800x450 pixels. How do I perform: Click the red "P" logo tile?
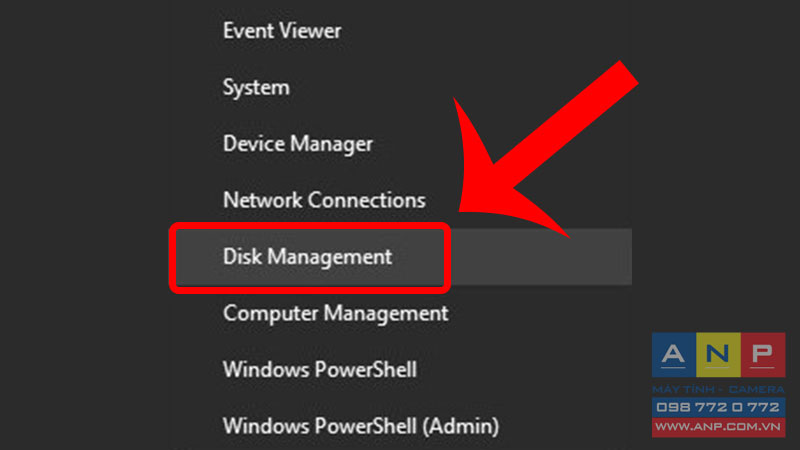pos(763,355)
